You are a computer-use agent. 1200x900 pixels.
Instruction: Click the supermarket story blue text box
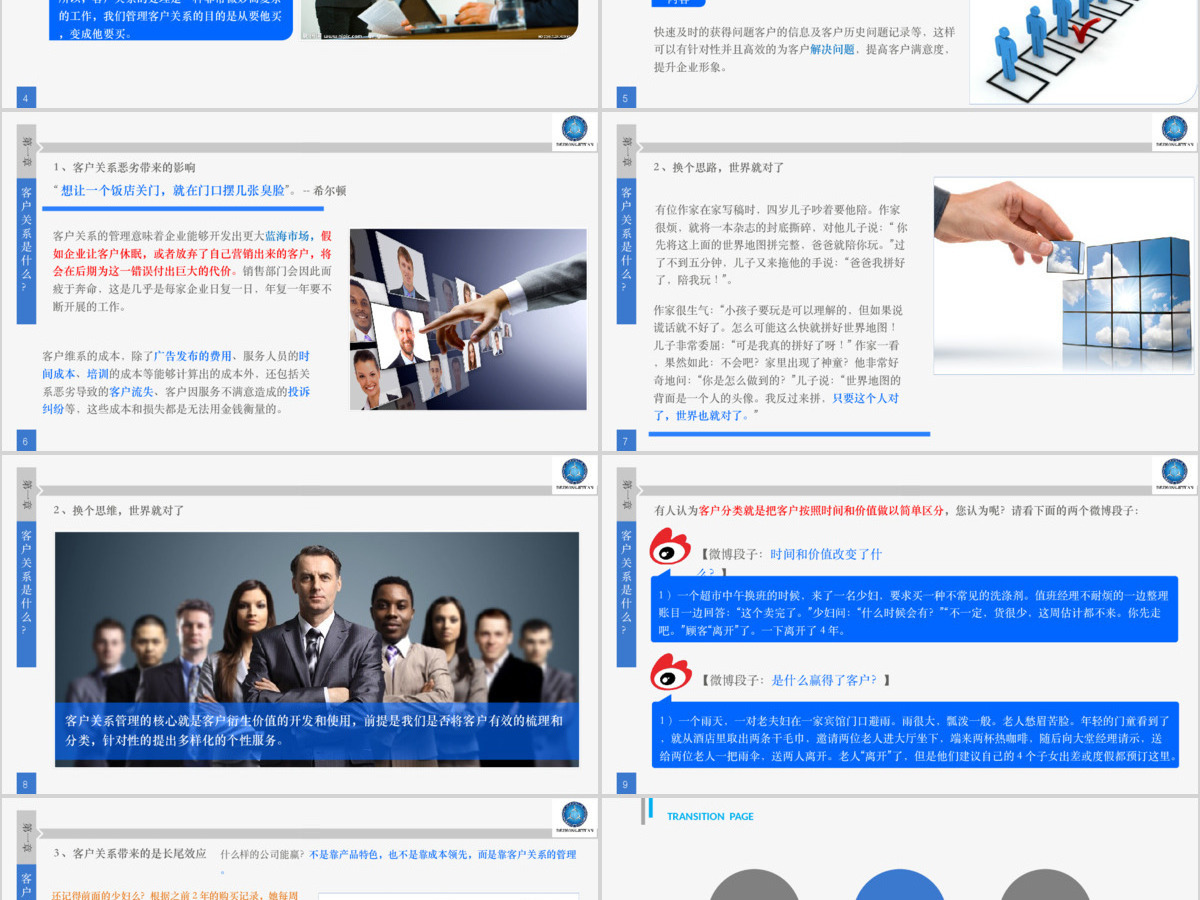(x=914, y=609)
